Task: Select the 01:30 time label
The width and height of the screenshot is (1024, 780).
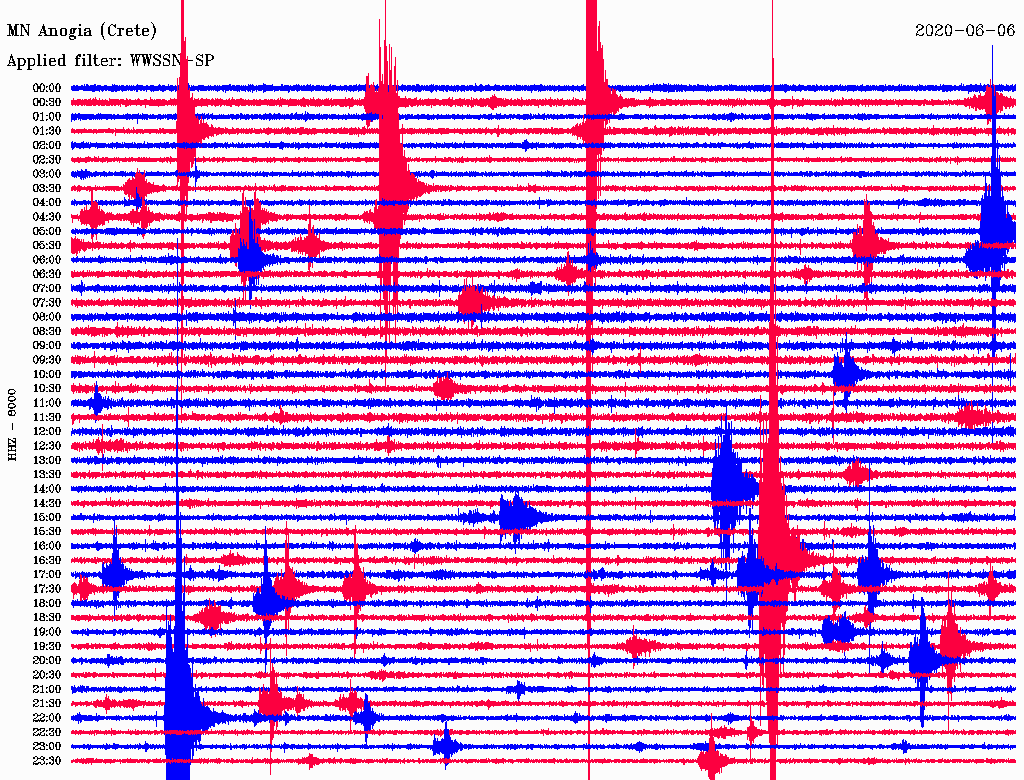Action: coord(47,131)
